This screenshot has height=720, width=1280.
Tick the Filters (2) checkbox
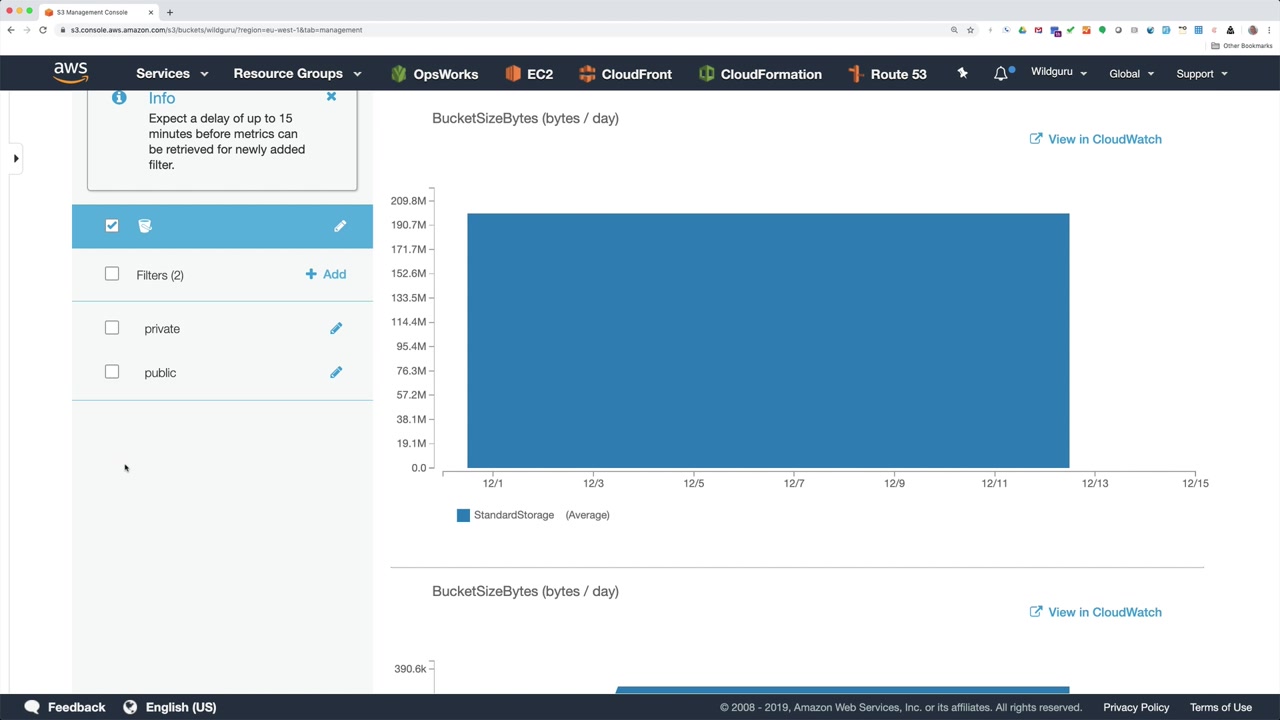click(112, 274)
